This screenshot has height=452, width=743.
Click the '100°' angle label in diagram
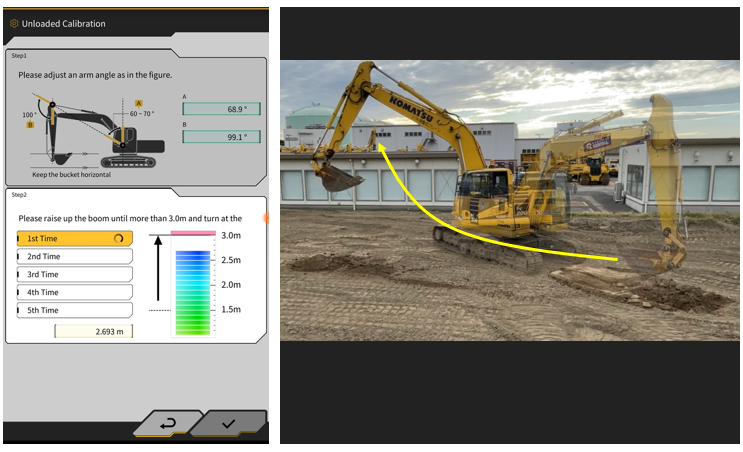[29, 115]
